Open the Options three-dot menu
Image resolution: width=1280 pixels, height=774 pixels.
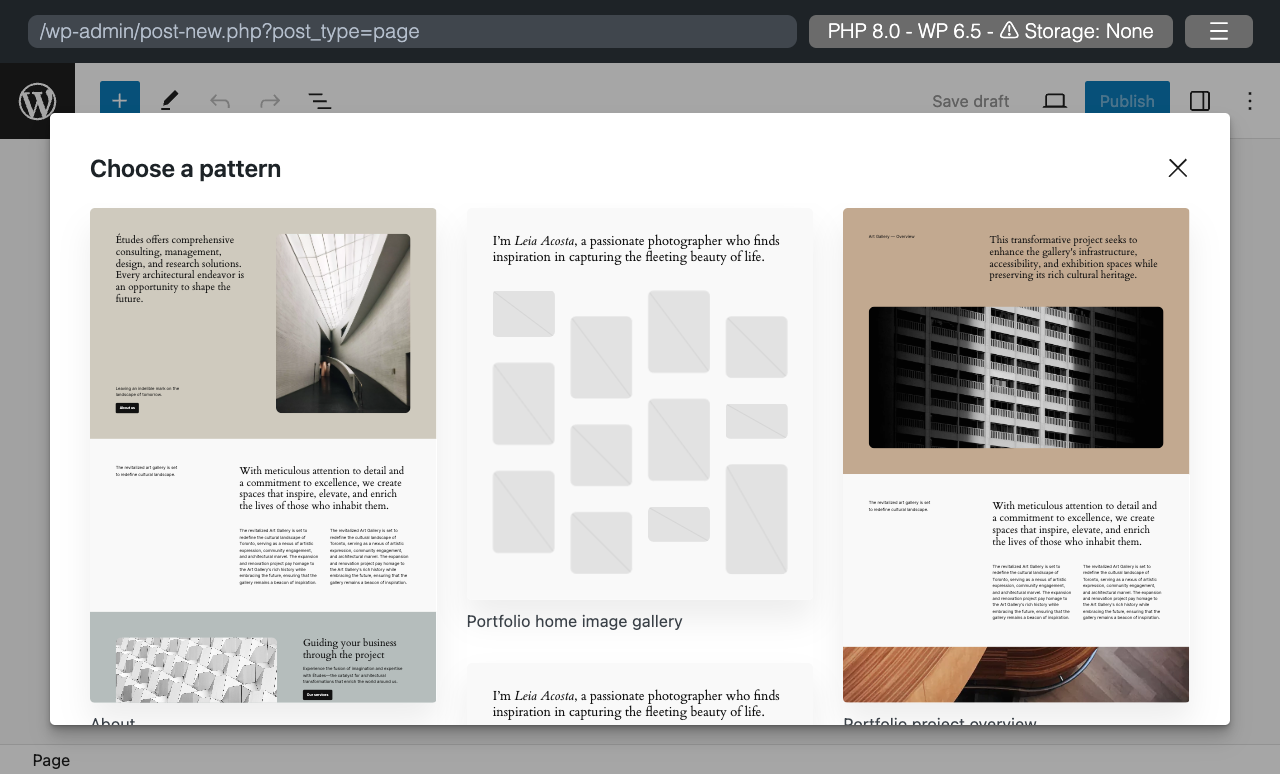(x=1250, y=101)
